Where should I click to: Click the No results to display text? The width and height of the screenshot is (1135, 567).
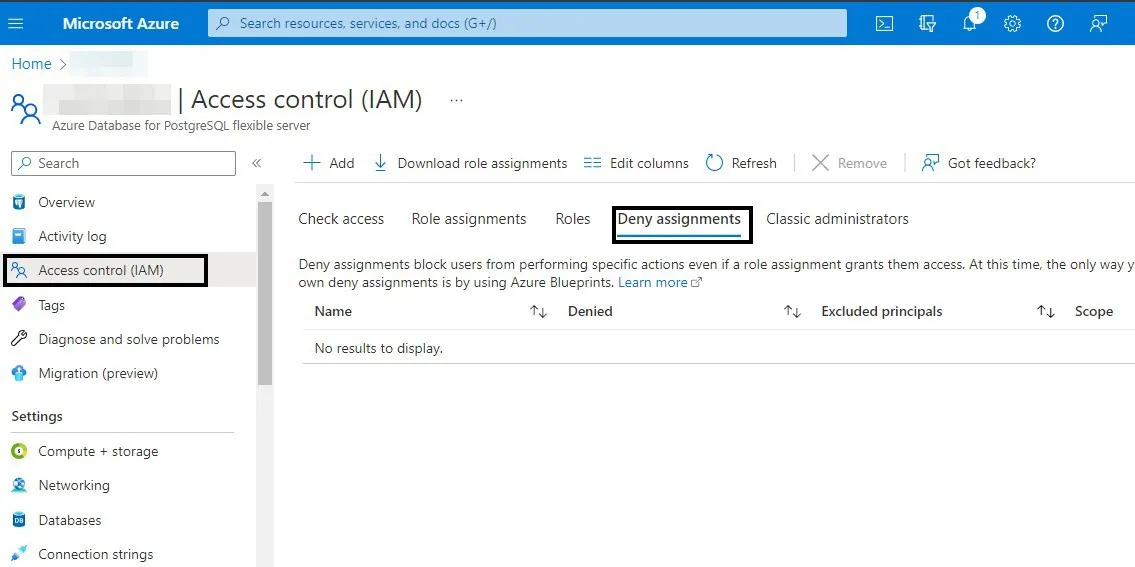point(379,348)
